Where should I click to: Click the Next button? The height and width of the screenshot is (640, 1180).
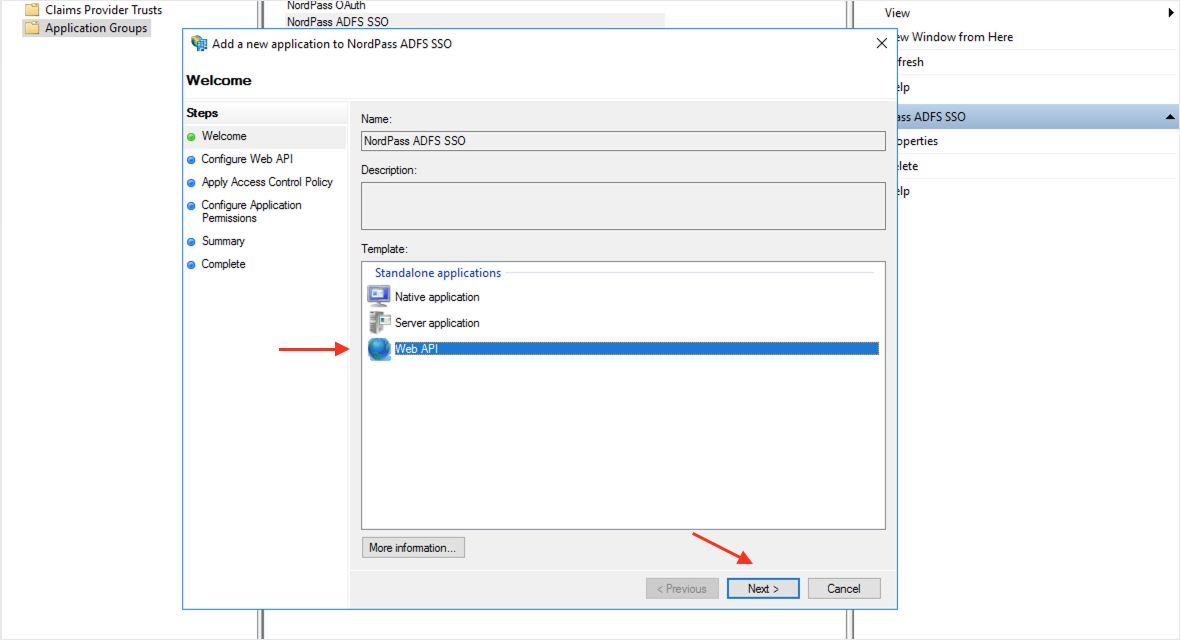coord(763,589)
